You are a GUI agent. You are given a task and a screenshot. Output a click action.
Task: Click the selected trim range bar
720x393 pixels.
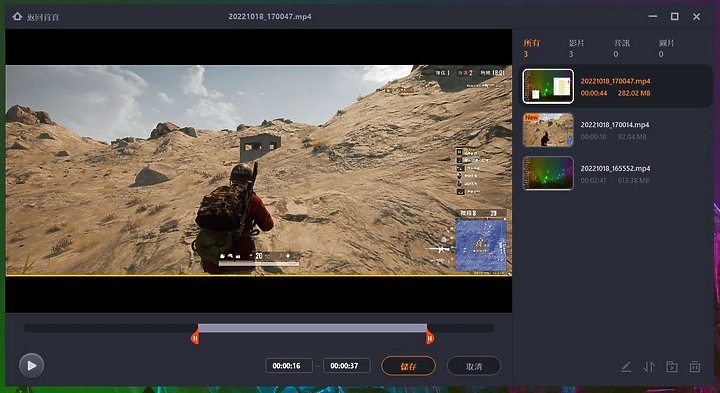(312, 328)
